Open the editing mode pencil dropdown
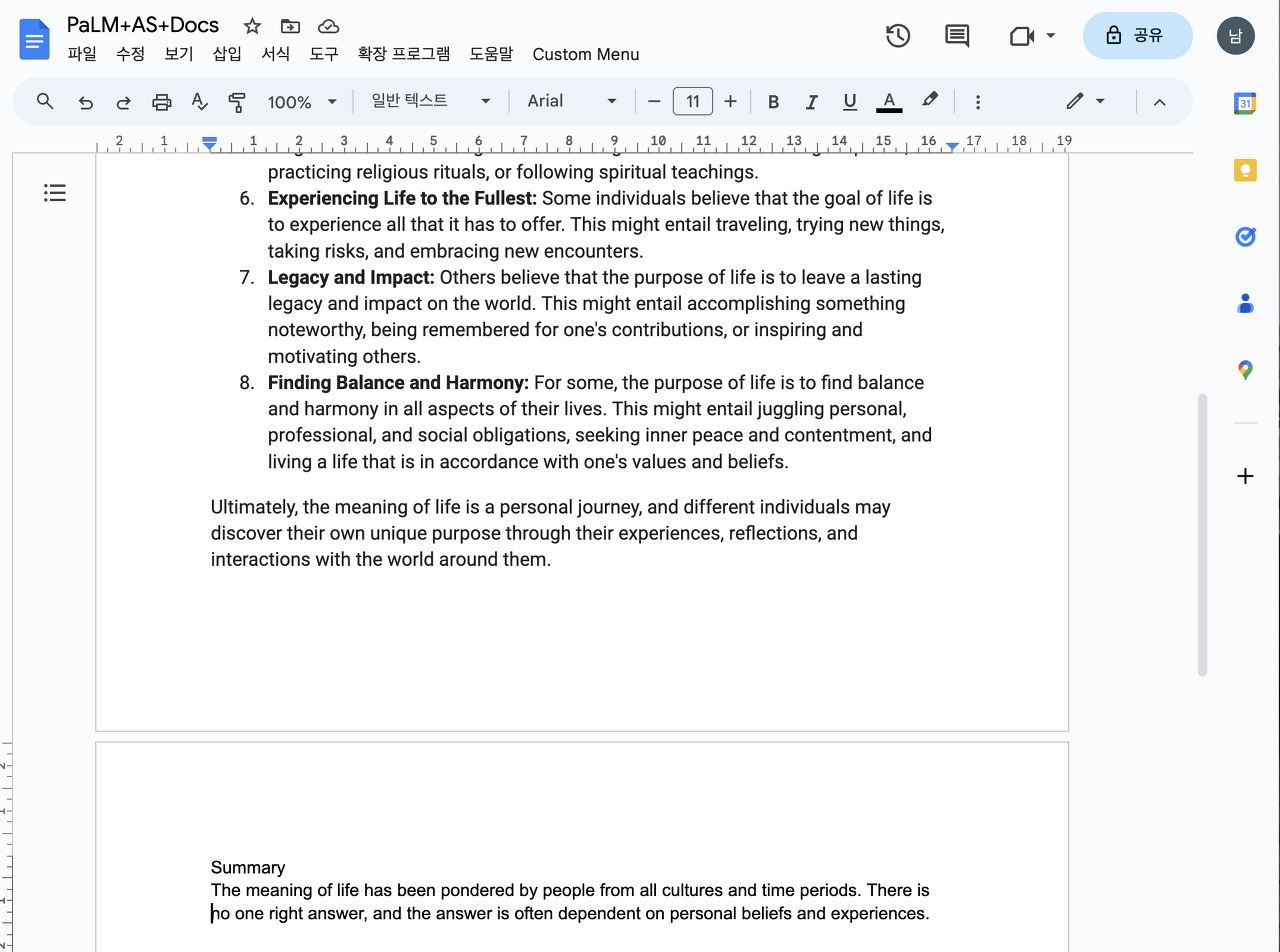 1085,101
